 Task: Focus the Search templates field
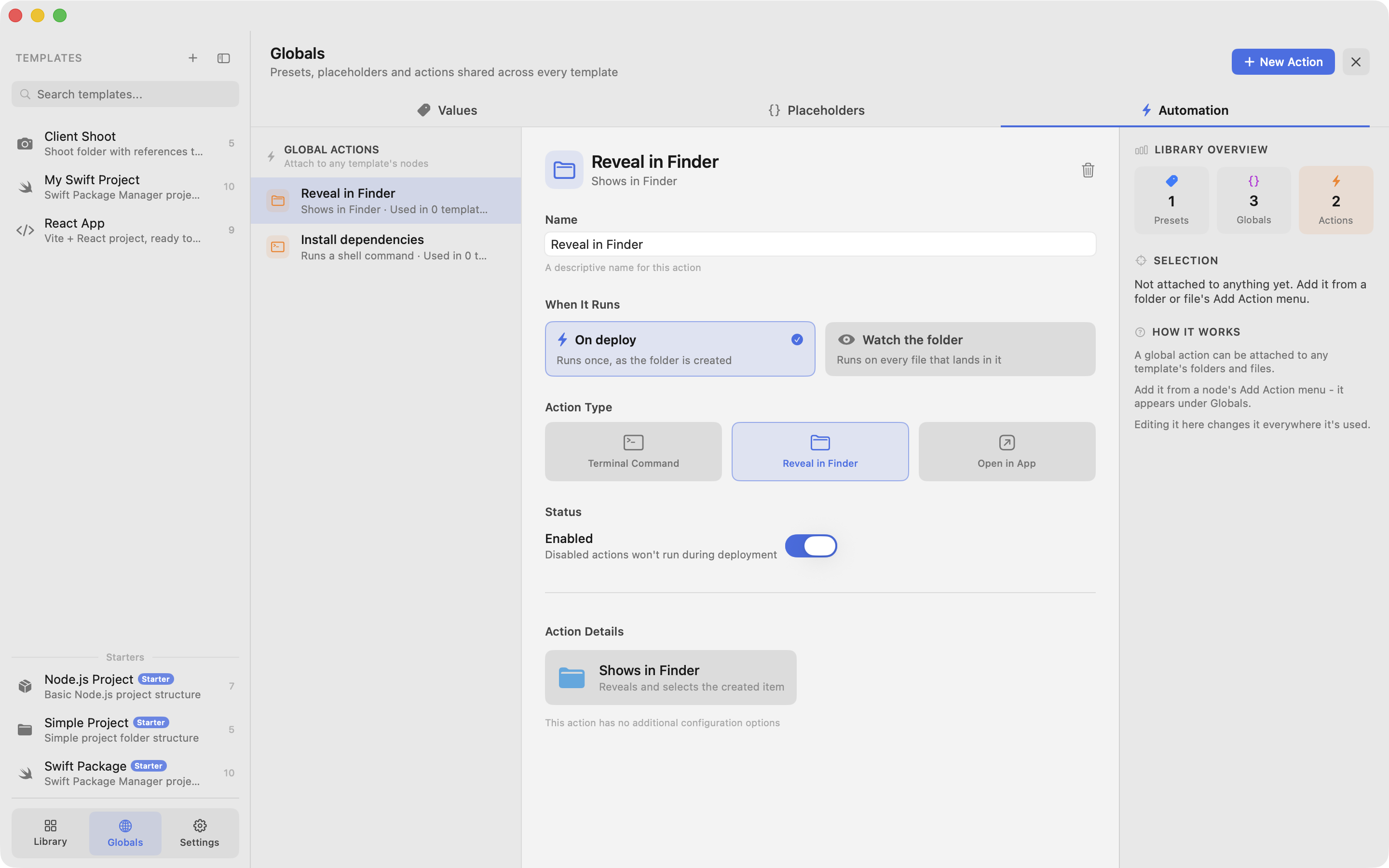click(125, 94)
